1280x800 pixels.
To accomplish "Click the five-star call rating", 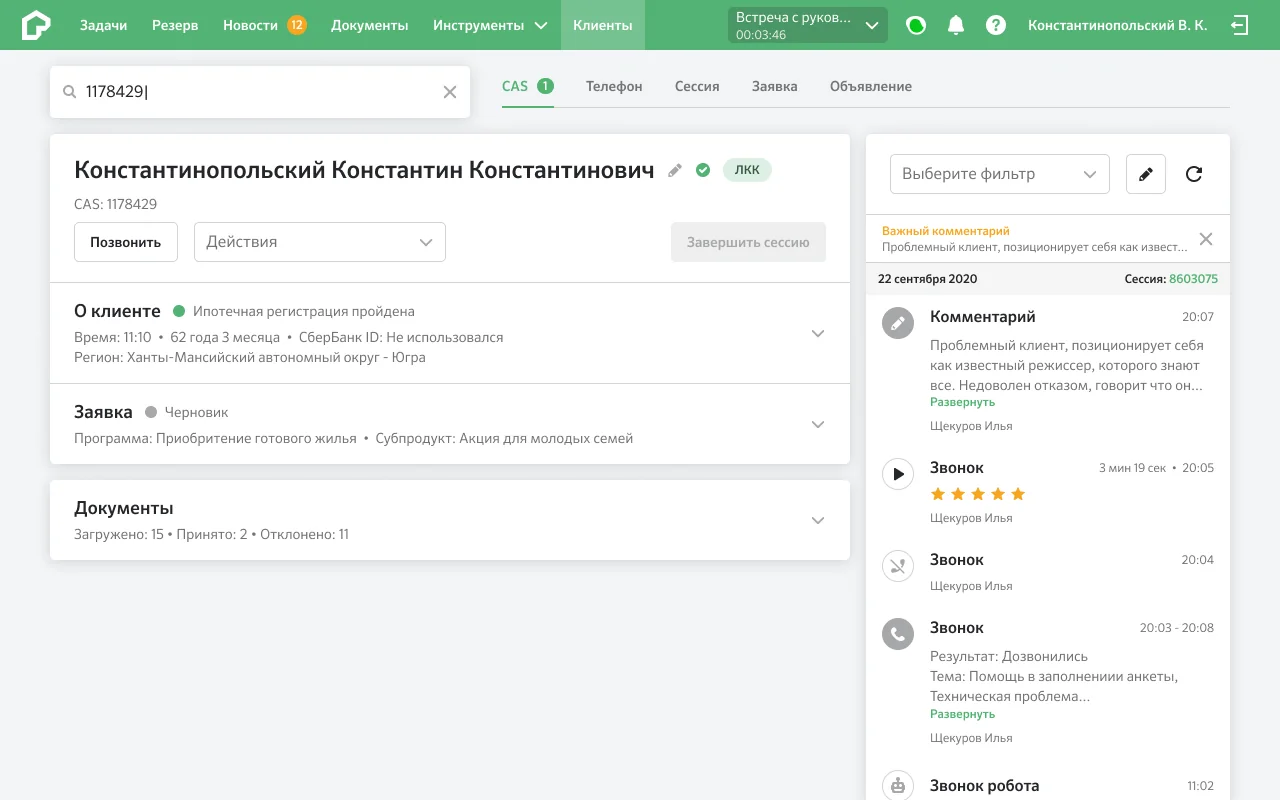I will point(978,494).
